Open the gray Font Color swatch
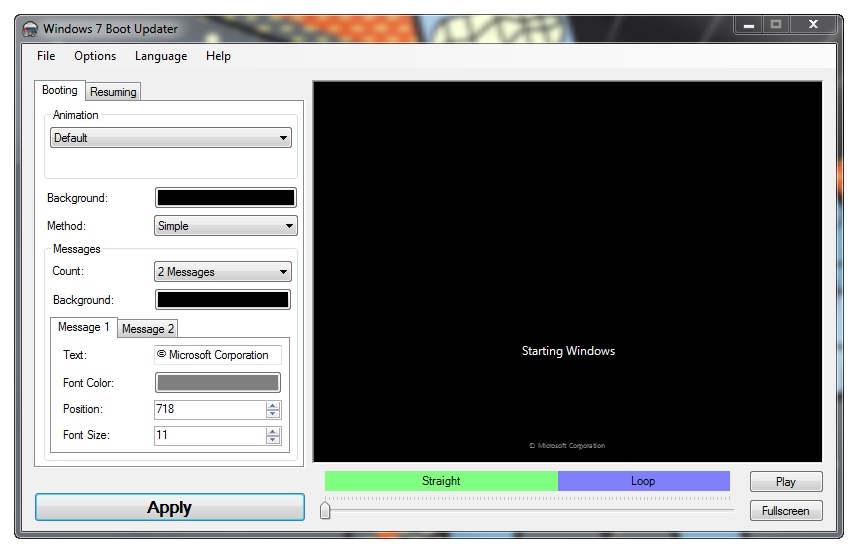Viewport: 862px width, 557px height. (x=218, y=383)
